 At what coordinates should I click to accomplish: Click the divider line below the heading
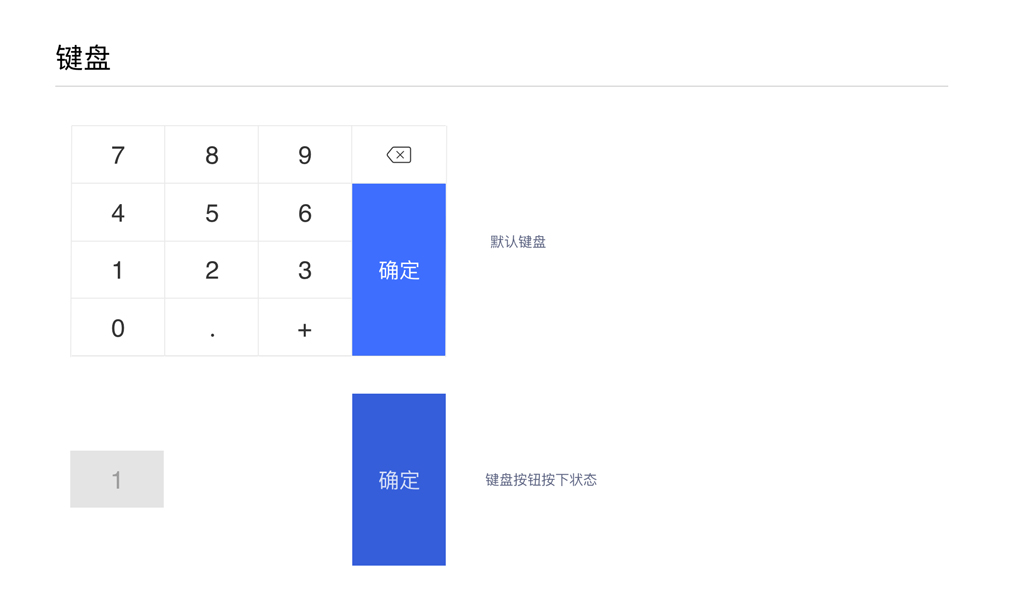coord(501,87)
